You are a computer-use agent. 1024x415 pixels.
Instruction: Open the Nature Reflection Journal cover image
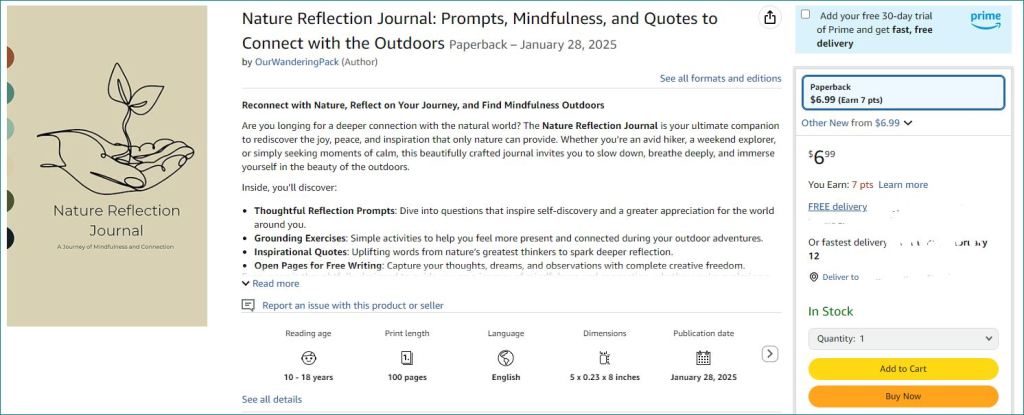107,165
